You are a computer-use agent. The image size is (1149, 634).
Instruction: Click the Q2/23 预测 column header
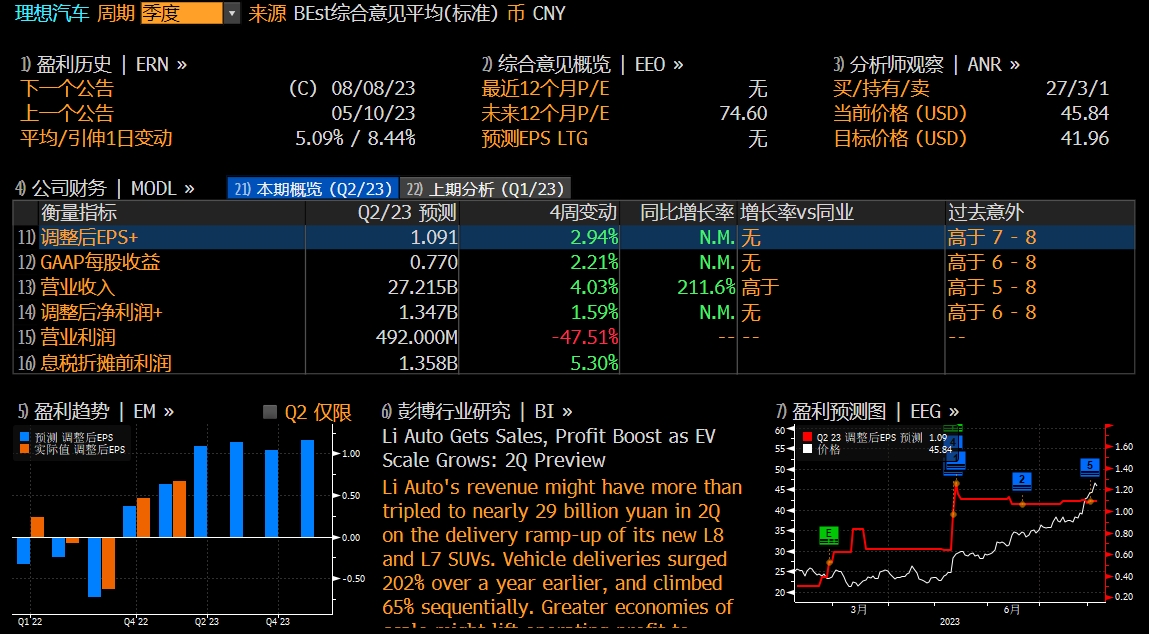click(x=407, y=213)
